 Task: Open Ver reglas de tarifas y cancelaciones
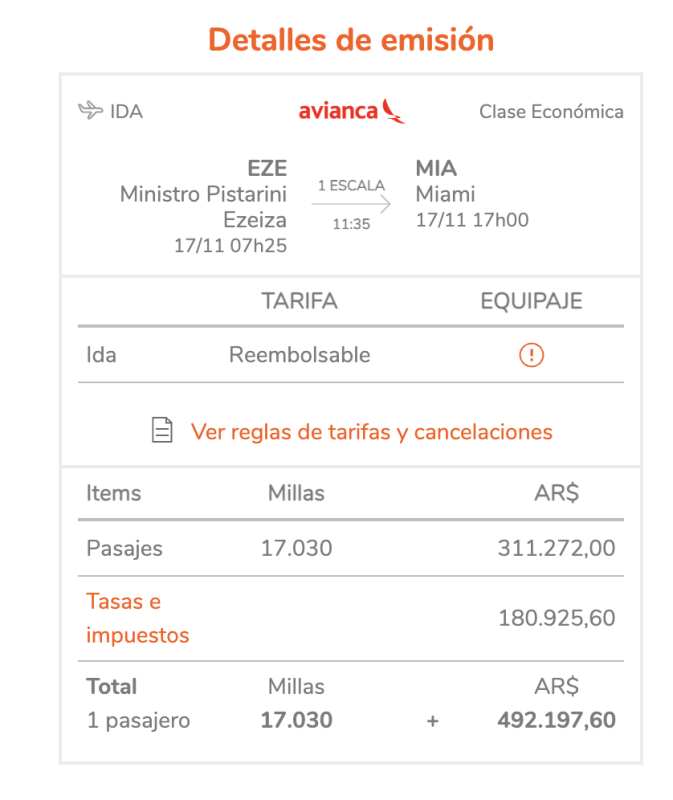[x=371, y=432]
